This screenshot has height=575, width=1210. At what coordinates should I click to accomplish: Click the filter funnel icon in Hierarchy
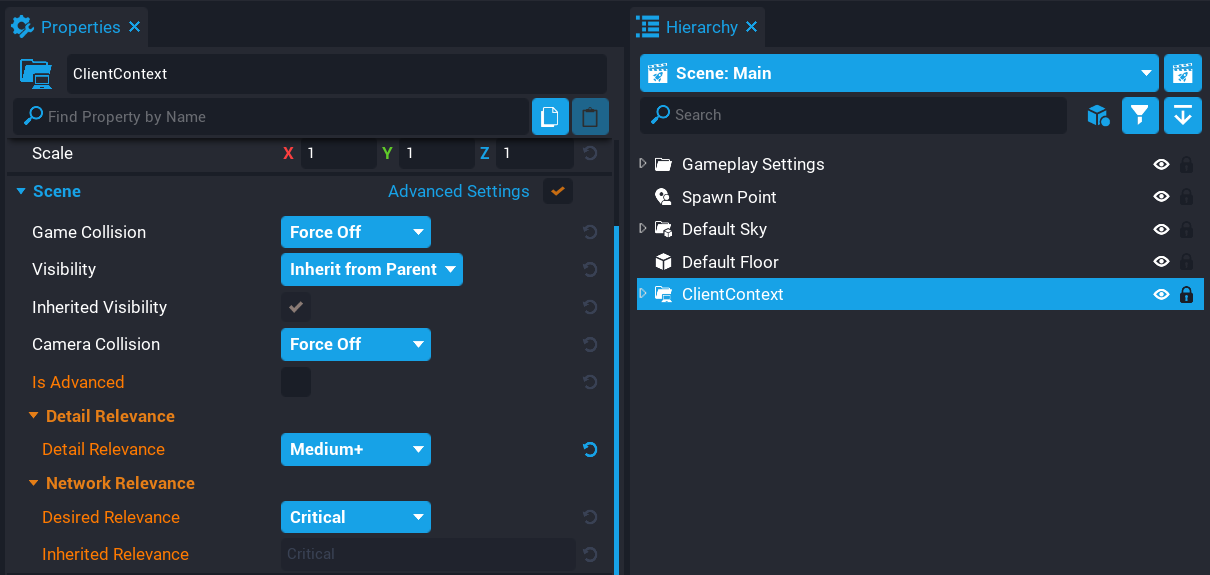1140,115
